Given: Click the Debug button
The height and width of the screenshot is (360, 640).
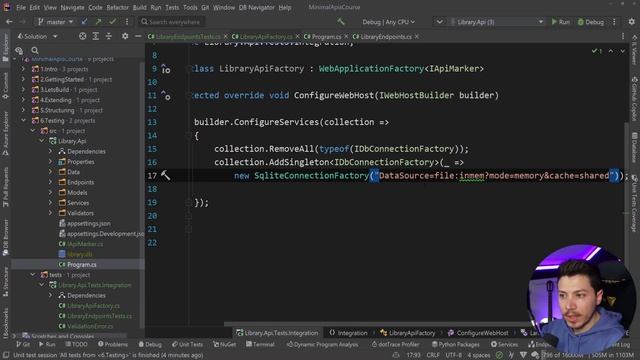Looking at the screenshot, I should pos(591,22).
